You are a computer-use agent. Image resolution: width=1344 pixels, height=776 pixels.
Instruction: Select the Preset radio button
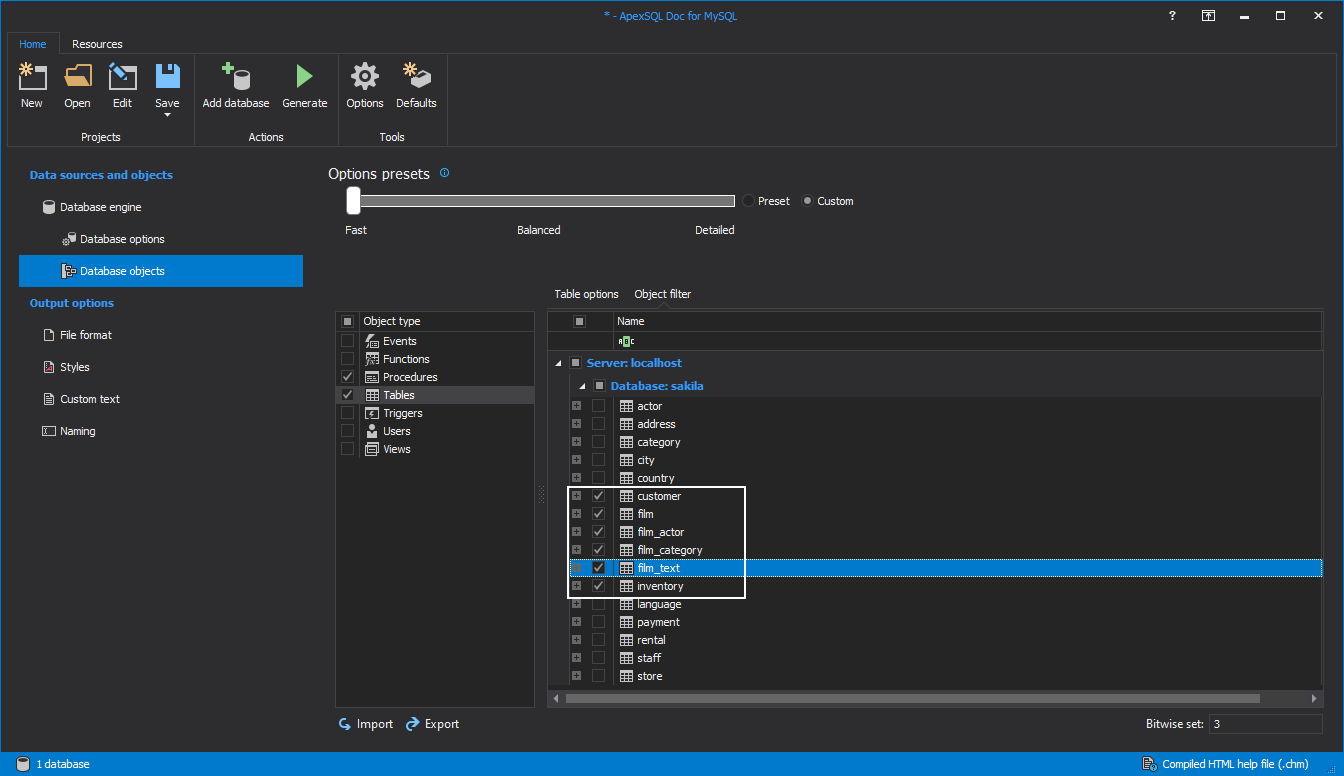coord(747,201)
